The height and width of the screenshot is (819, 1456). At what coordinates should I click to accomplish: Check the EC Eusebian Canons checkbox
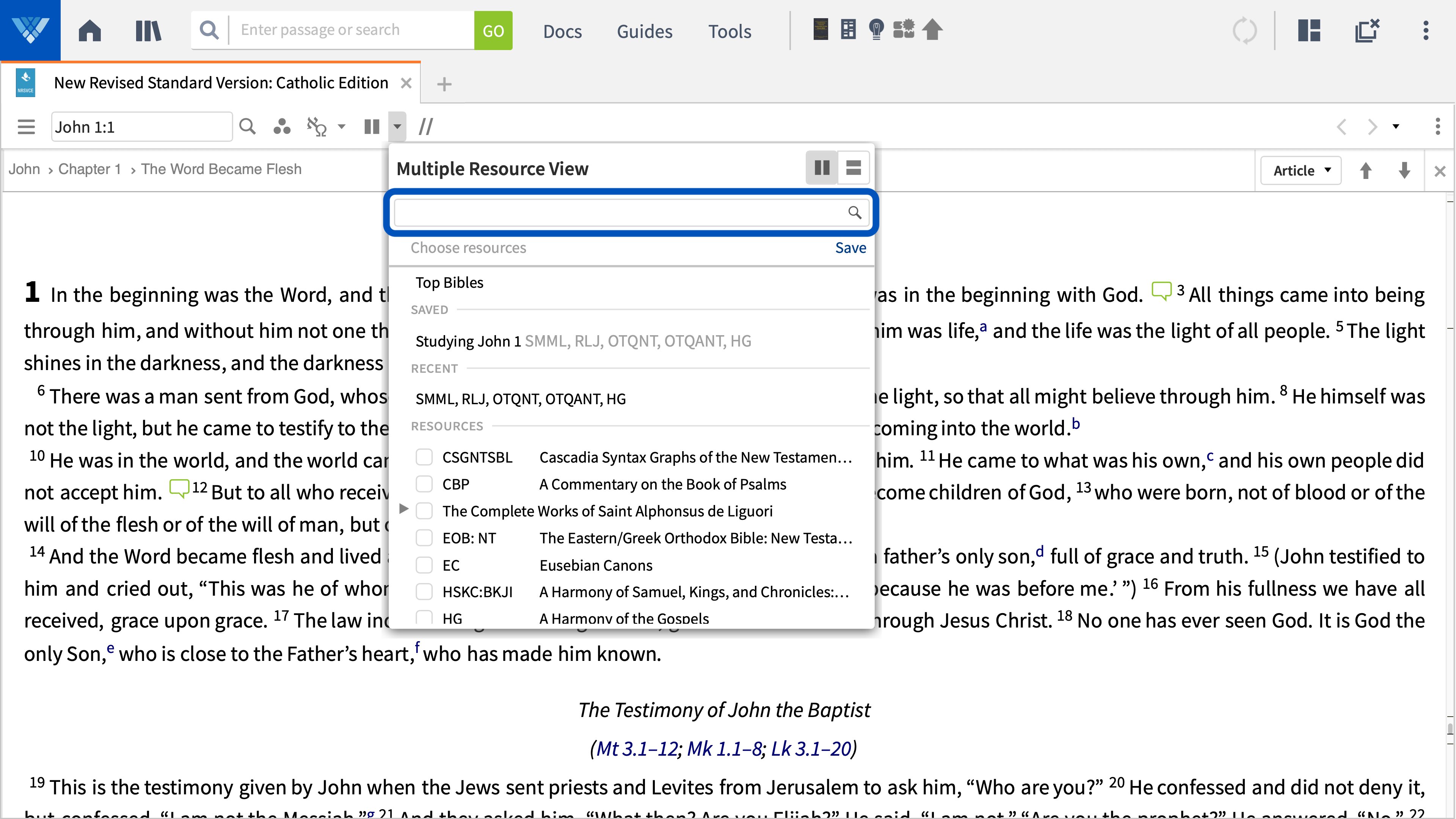[424, 565]
